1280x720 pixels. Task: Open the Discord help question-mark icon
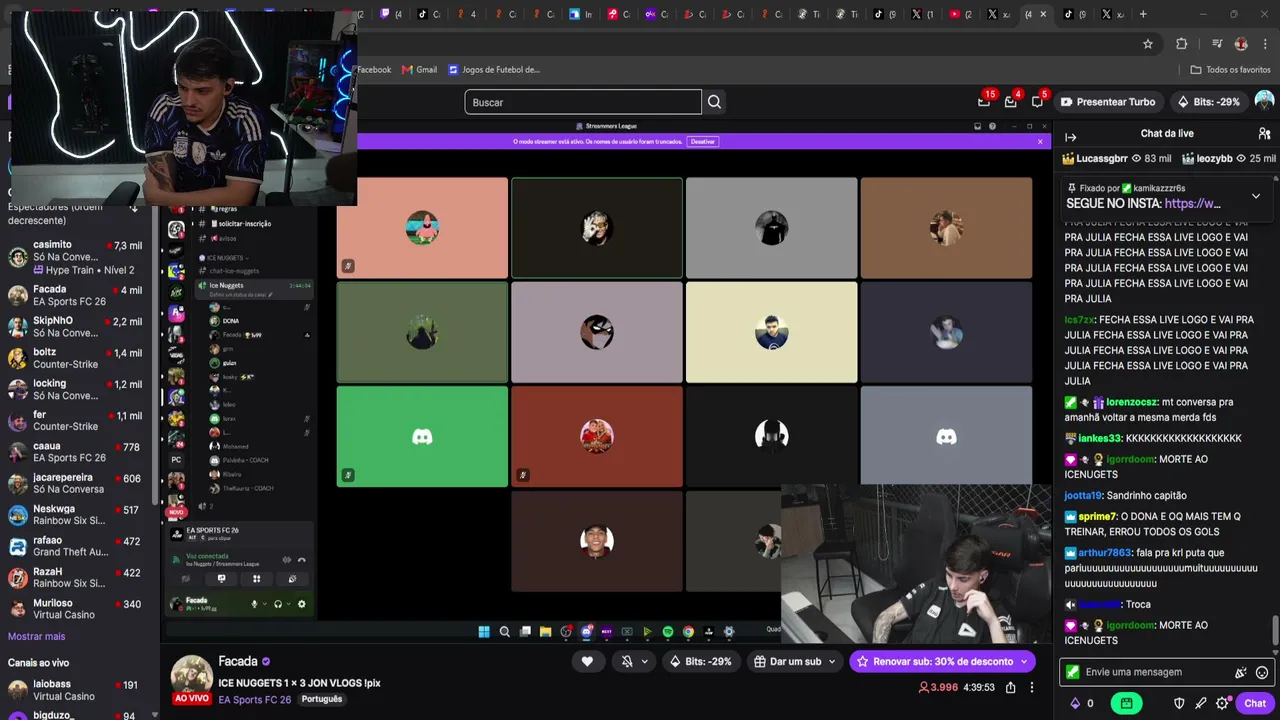[x=992, y=126]
